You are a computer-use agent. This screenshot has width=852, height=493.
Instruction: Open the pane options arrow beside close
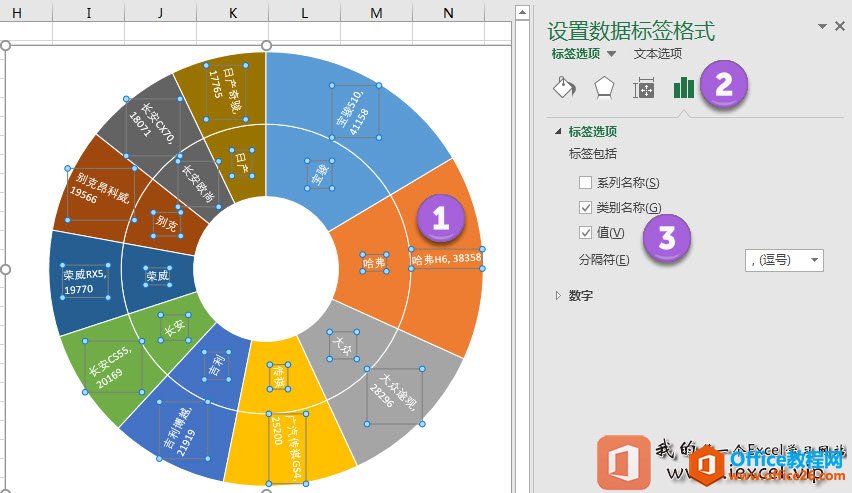click(823, 26)
